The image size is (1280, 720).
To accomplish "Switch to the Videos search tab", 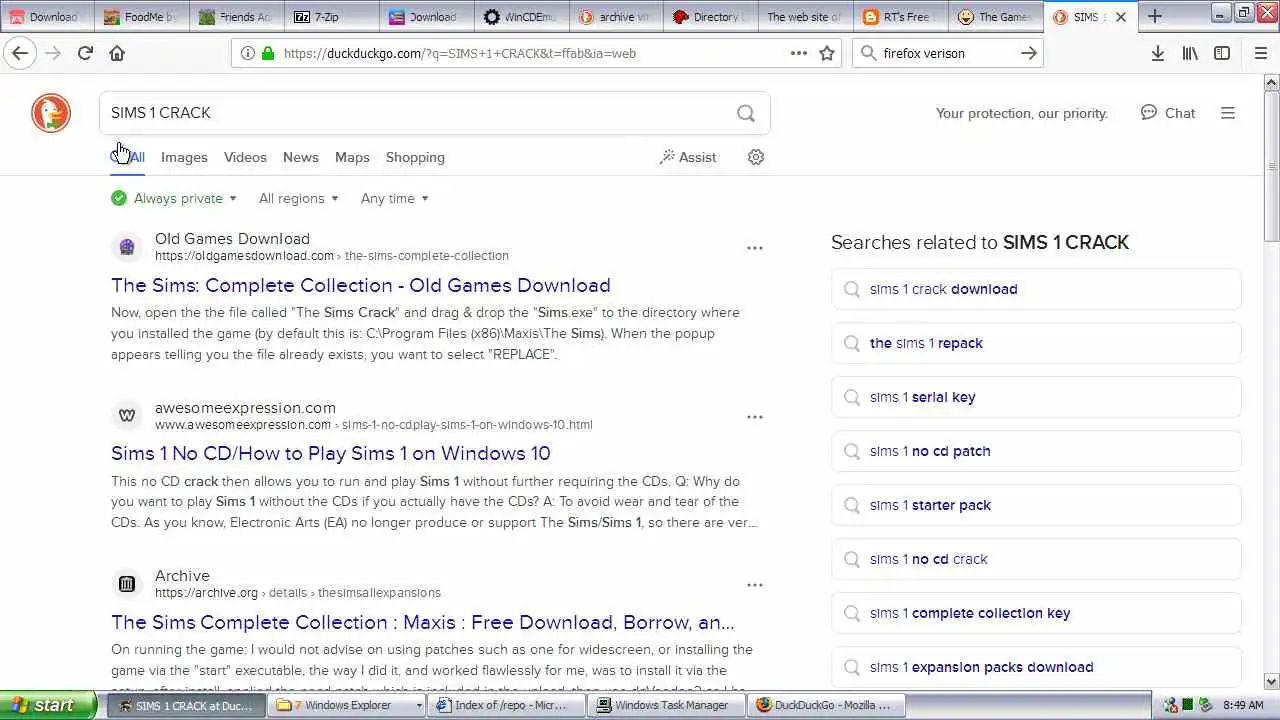I will tap(245, 157).
